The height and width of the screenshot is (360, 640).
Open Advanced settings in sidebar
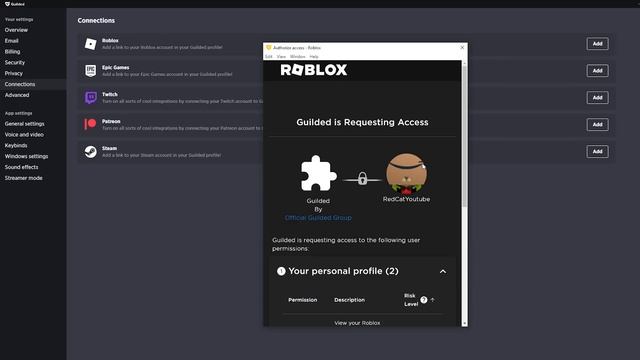click(17, 95)
